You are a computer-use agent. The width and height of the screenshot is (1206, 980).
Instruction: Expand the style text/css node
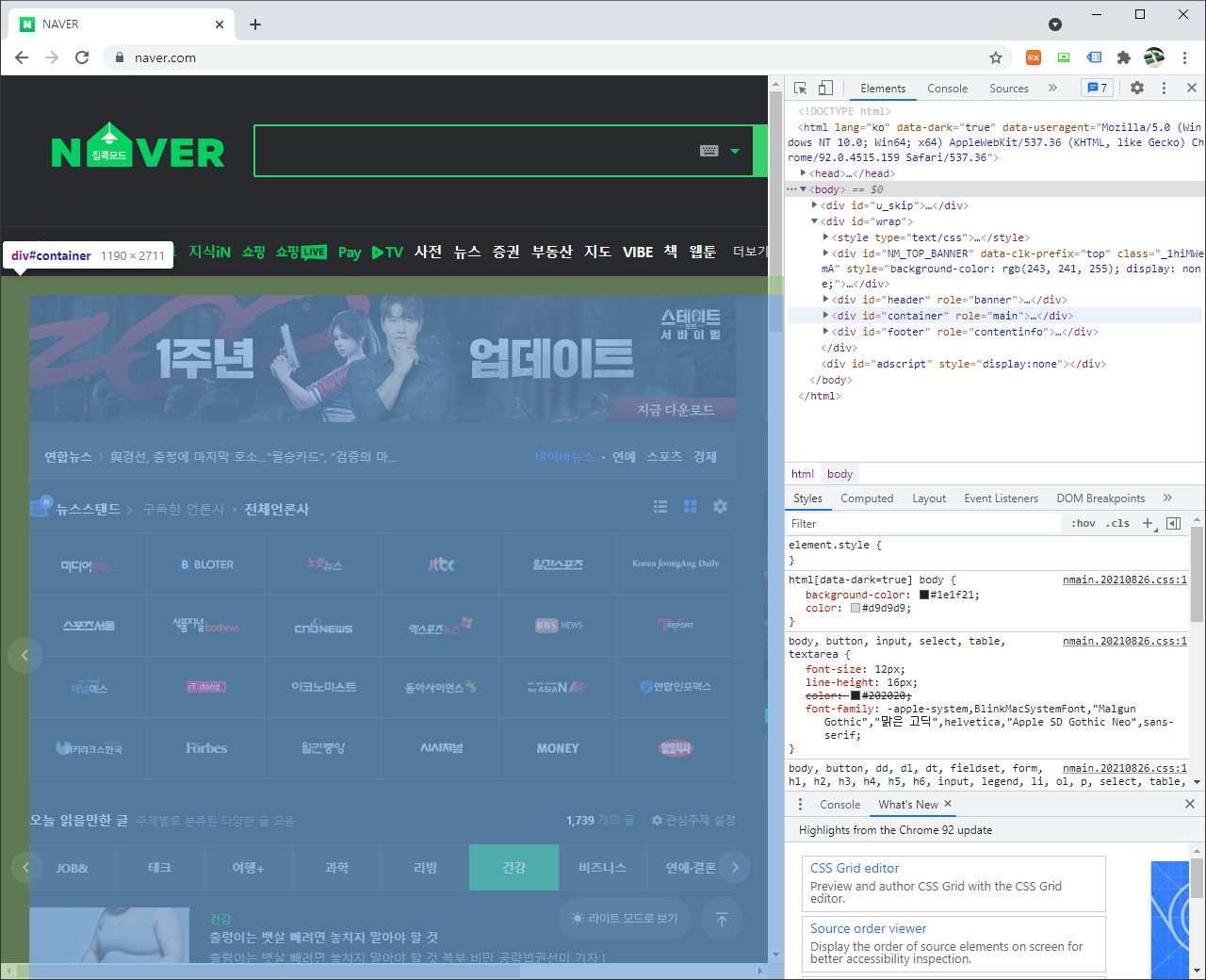coord(826,237)
